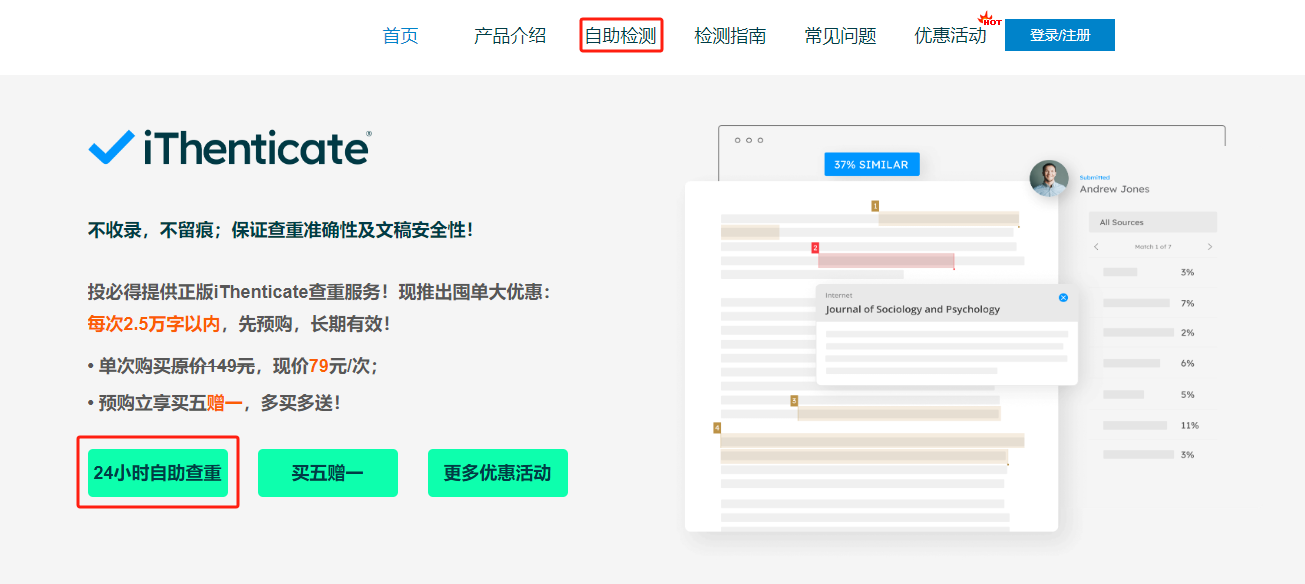Go to the 产品介绍 page
This screenshot has width=1305, height=584.
click(x=510, y=36)
